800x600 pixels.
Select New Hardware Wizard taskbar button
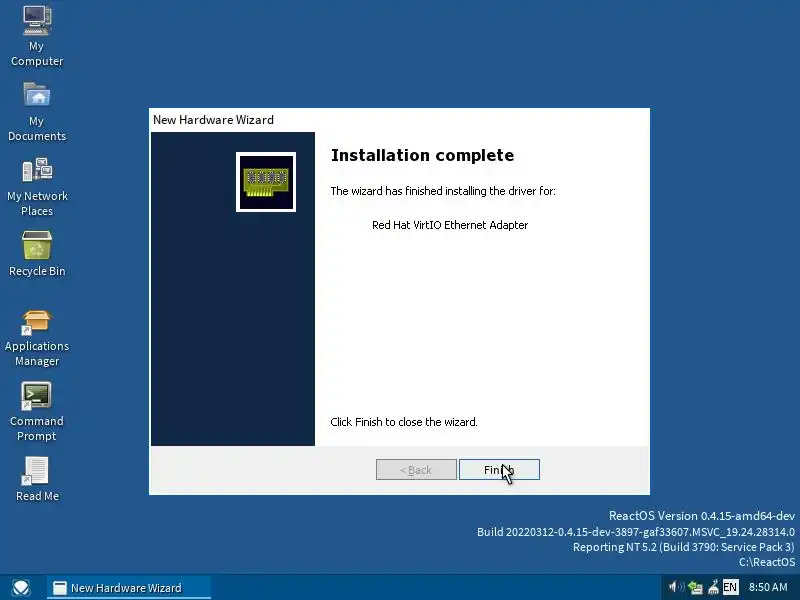pyautogui.click(x=129, y=588)
